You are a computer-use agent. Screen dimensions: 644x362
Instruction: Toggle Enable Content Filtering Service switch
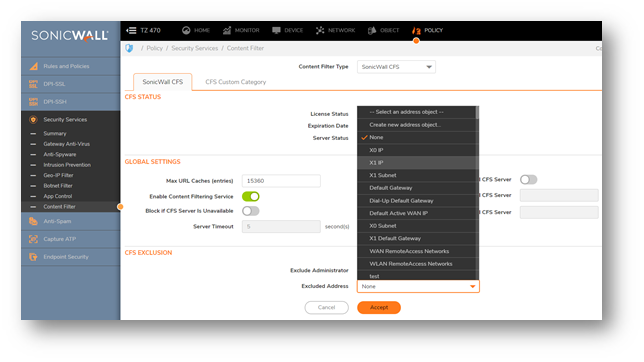251,196
